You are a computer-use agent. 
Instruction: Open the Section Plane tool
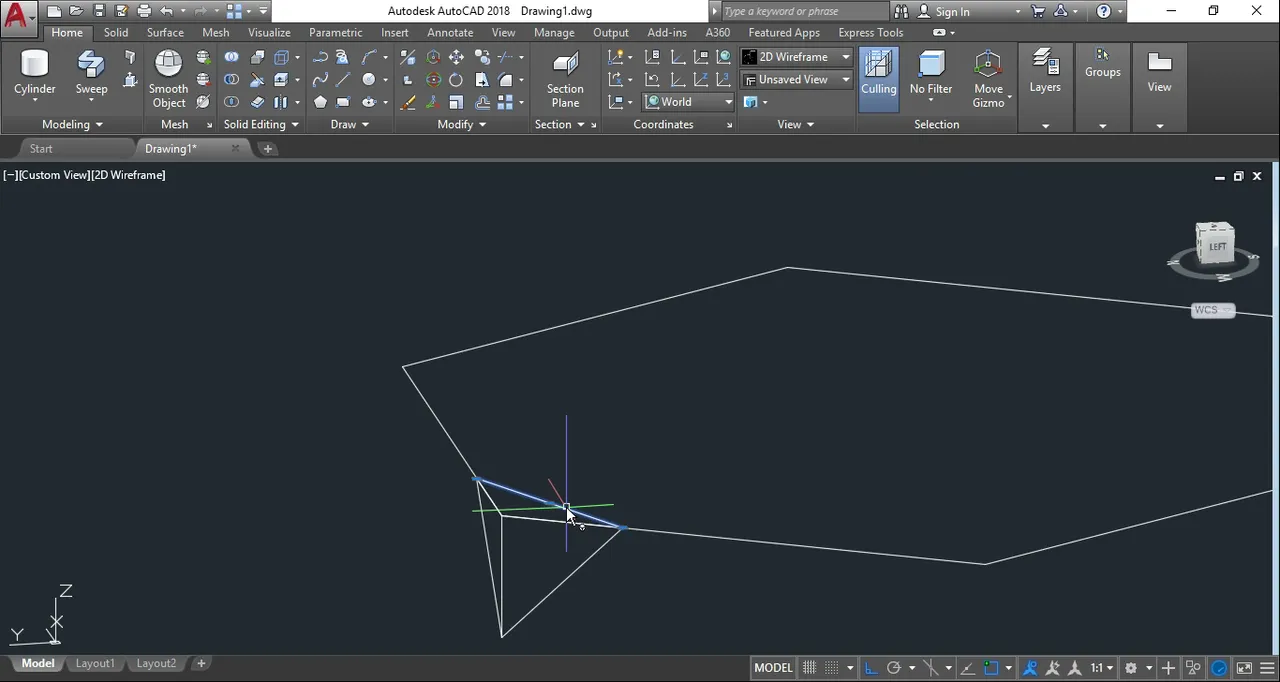tap(565, 79)
